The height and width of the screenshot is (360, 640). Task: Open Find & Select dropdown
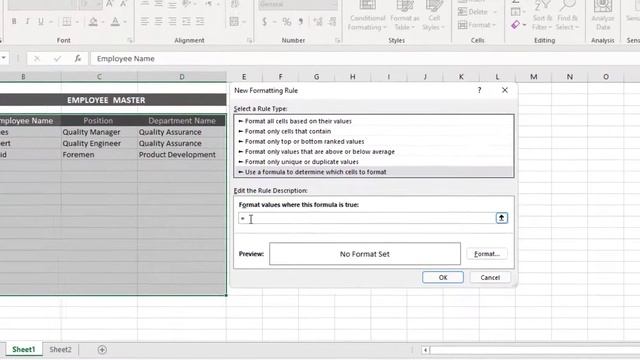tap(567, 16)
